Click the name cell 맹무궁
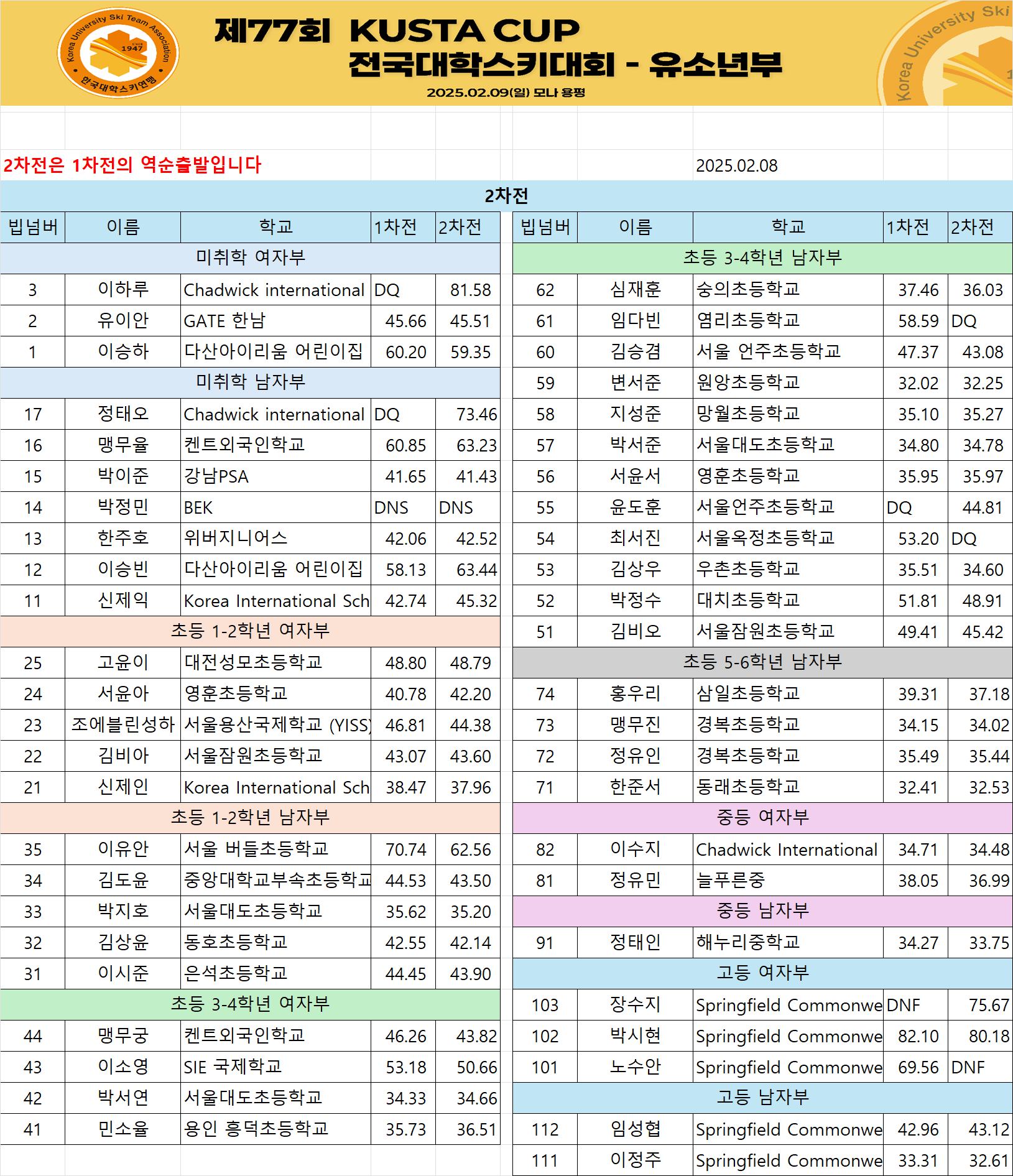The height and width of the screenshot is (1176, 1013). point(123,1035)
